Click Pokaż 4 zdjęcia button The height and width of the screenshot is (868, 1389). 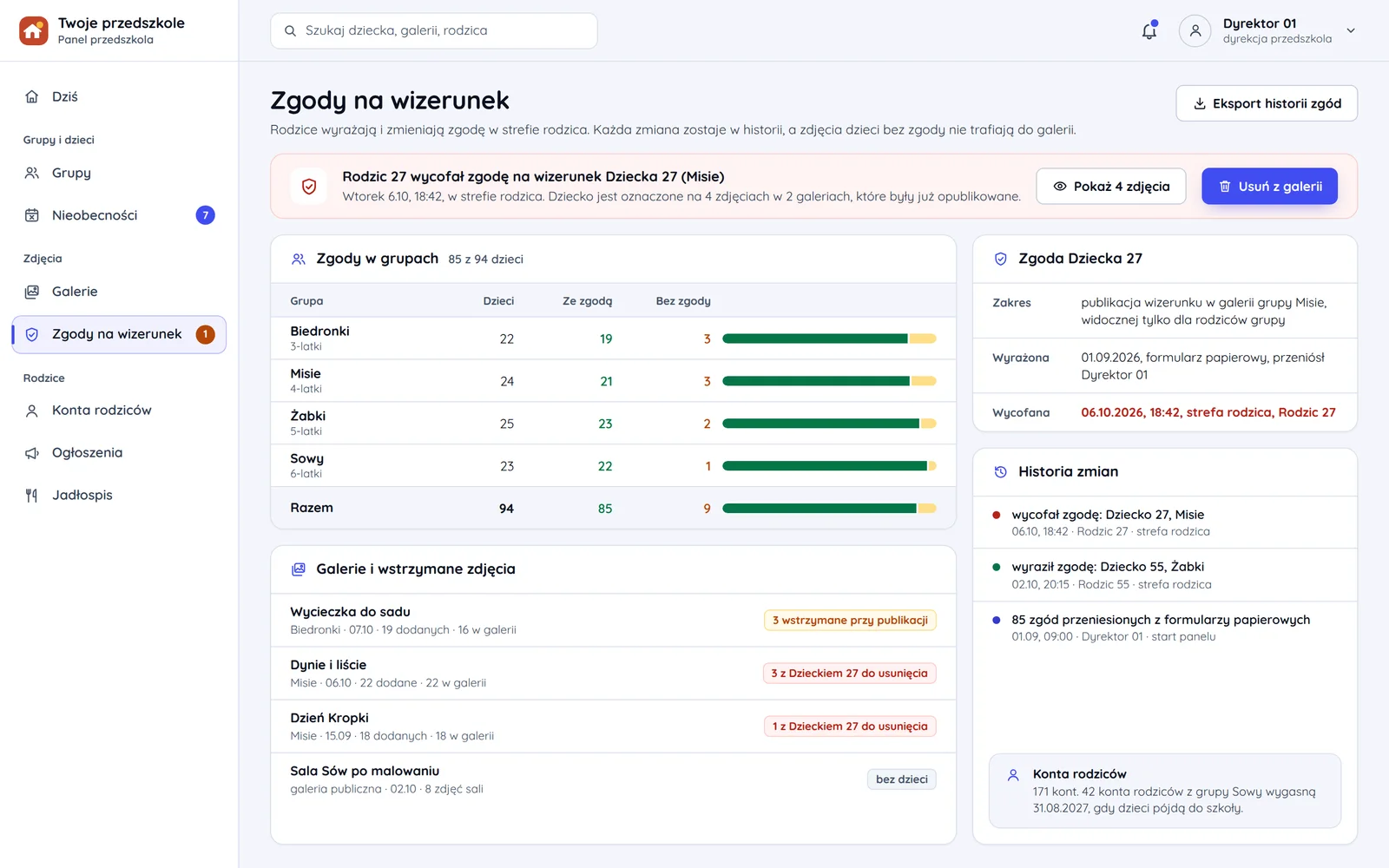1111,187
